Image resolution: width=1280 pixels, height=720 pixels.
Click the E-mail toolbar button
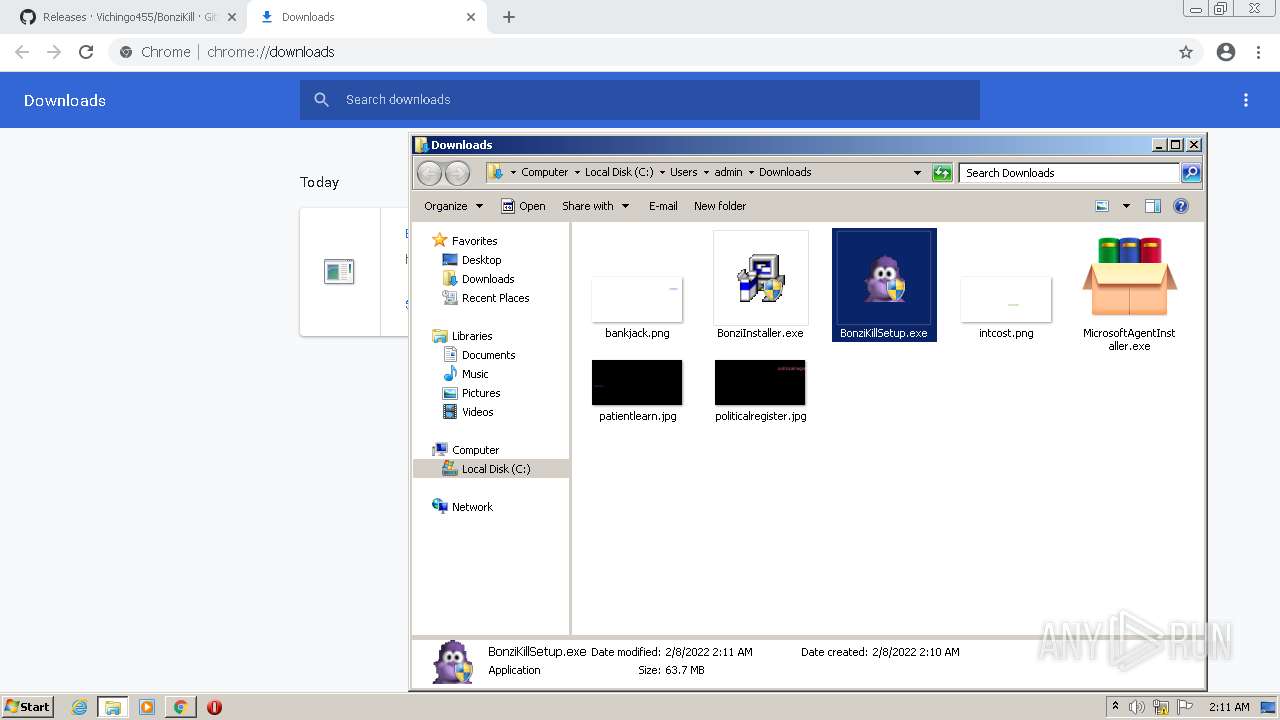663,206
